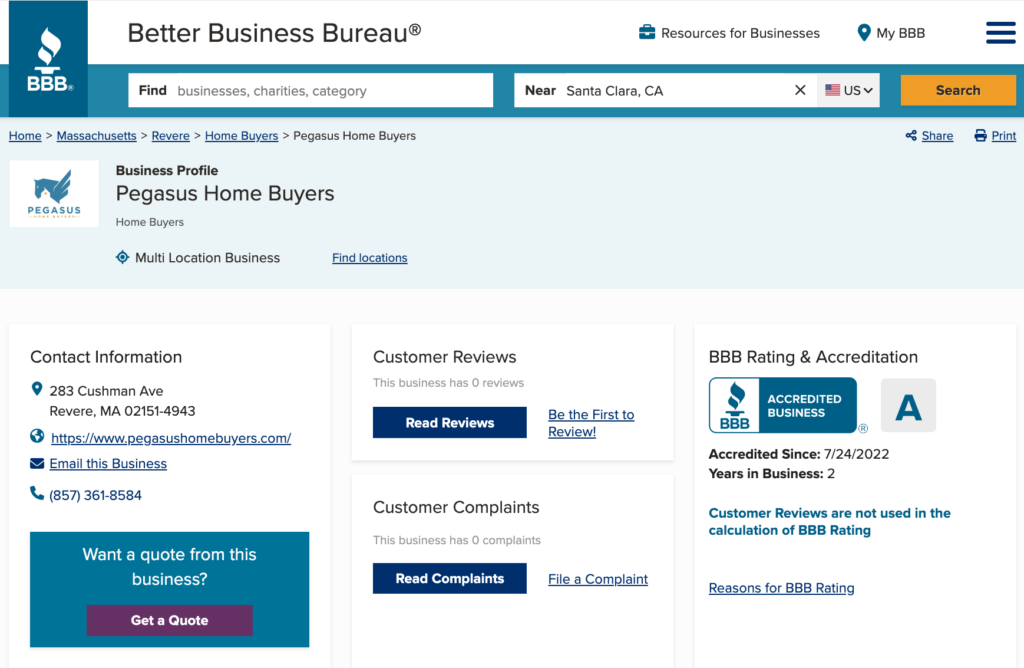Image resolution: width=1024 pixels, height=668 pixels.
Task: Click the My BBB location pin icon
Action: 863,33
